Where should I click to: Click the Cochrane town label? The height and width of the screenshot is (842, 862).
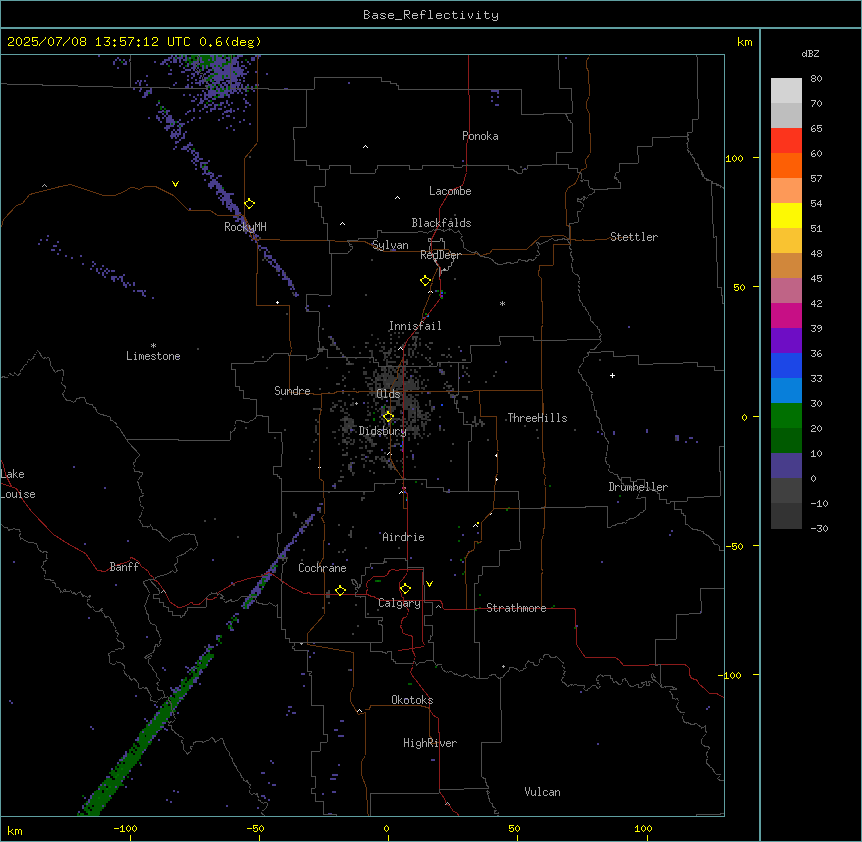tap(322, 568)
